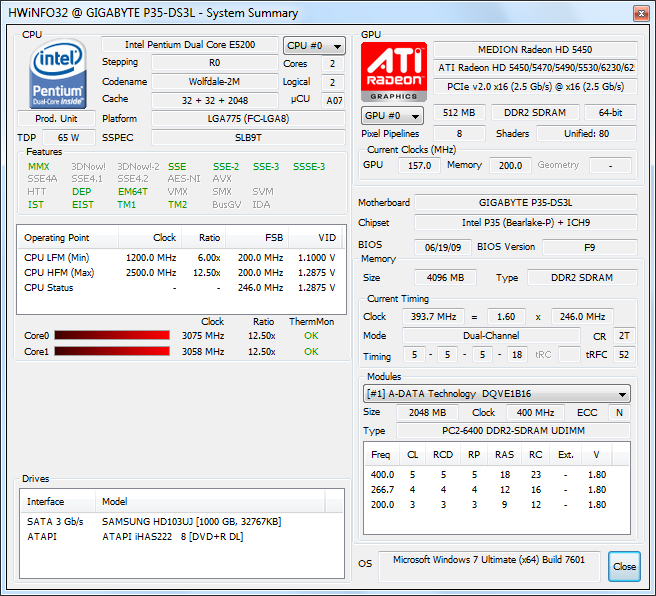Open the GPU #0 selector dropdown
Screen dimensions: 656x596
(392, 115)
